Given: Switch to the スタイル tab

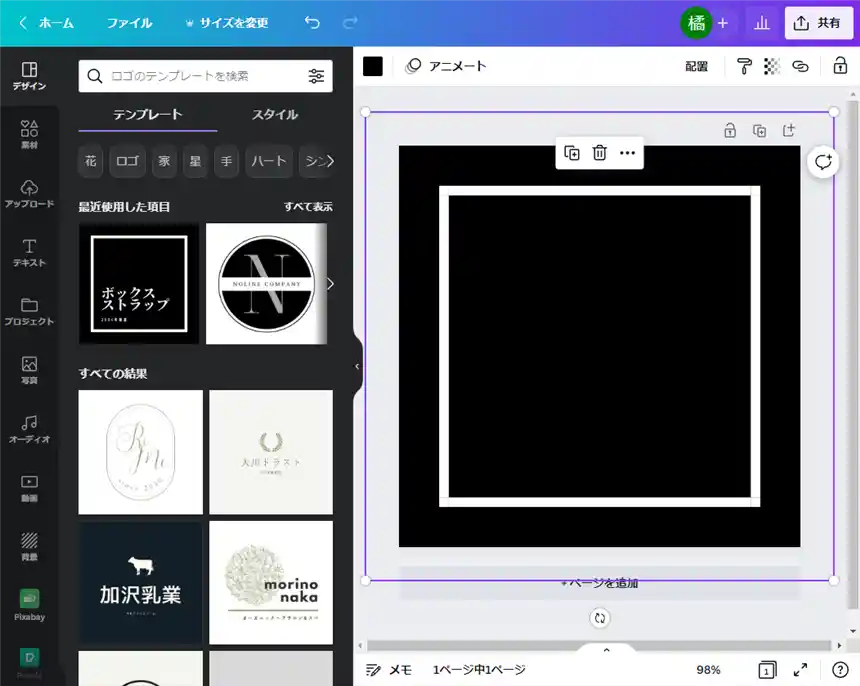Looking at the screenshot, I should (x=275, y=115).
